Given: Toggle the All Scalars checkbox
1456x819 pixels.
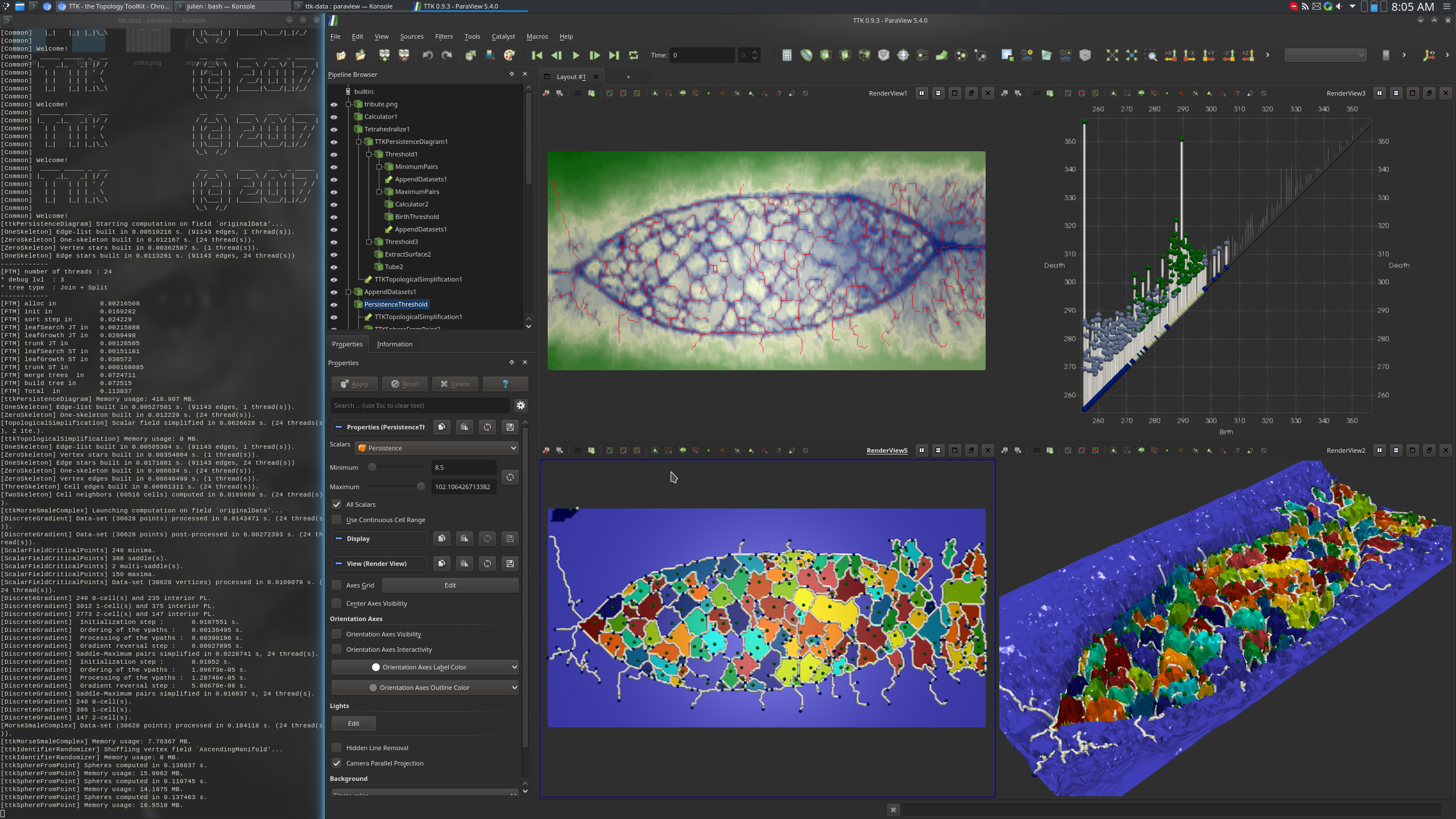Looking at the screenshot, I should pyautogui.click(x=337, y=504).
